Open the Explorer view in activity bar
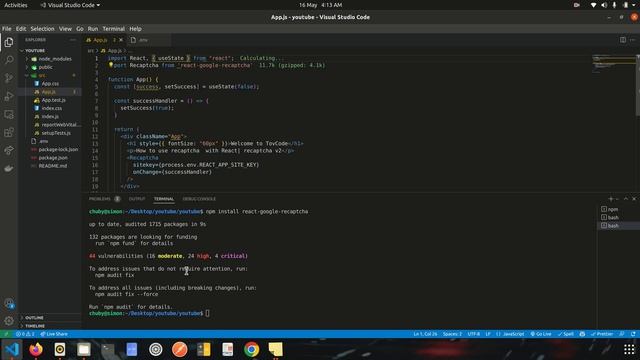This screenshot has width=640, height=360. coord(9,42)
